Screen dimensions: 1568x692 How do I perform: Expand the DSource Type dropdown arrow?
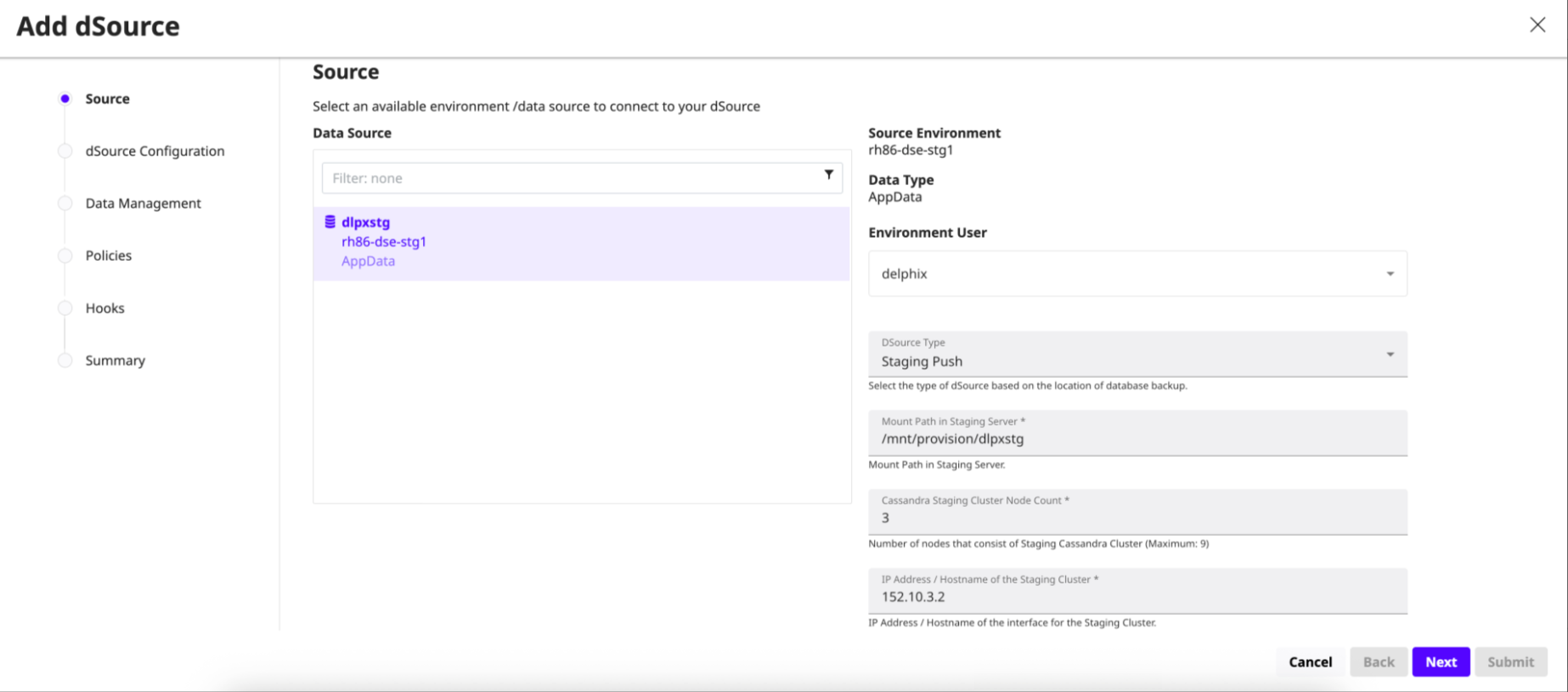[x=1390, y=354]
